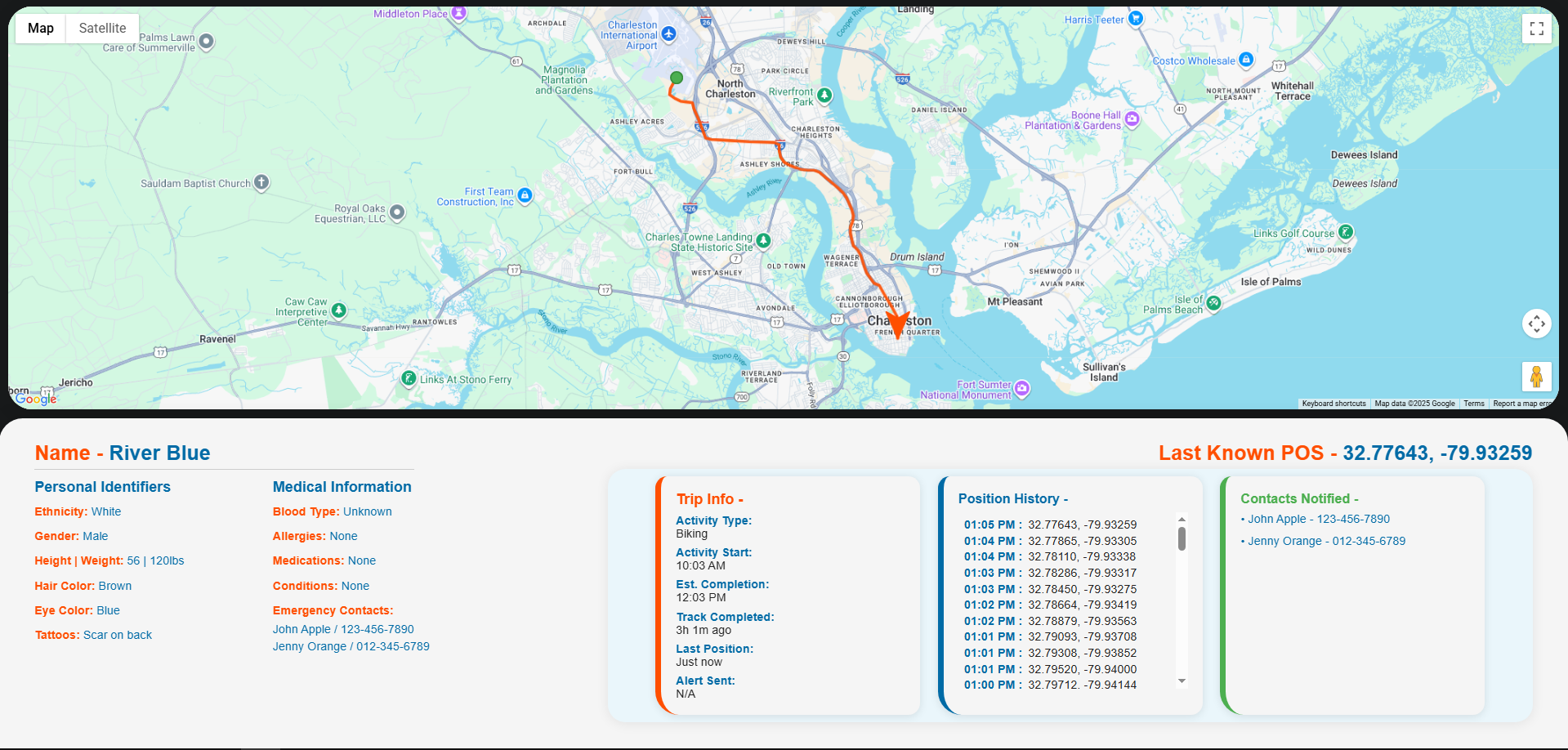Click Links Golf Course marker
The width and height of the screenshot is (1568, 750).
(x=1345, y=232)
